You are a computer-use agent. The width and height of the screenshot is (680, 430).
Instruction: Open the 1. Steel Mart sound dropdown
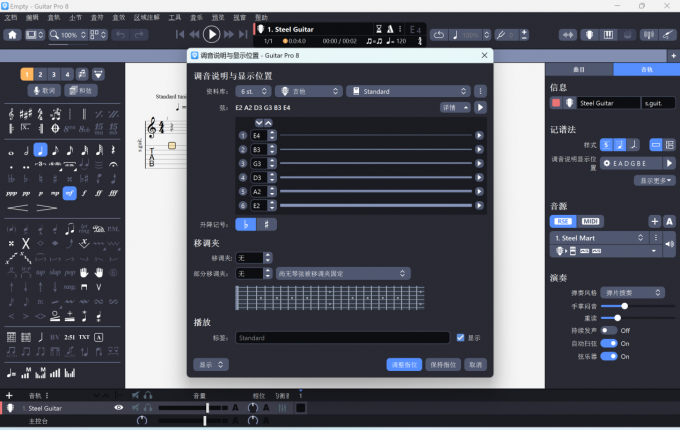pyautogui.click(x=599, y=238)
